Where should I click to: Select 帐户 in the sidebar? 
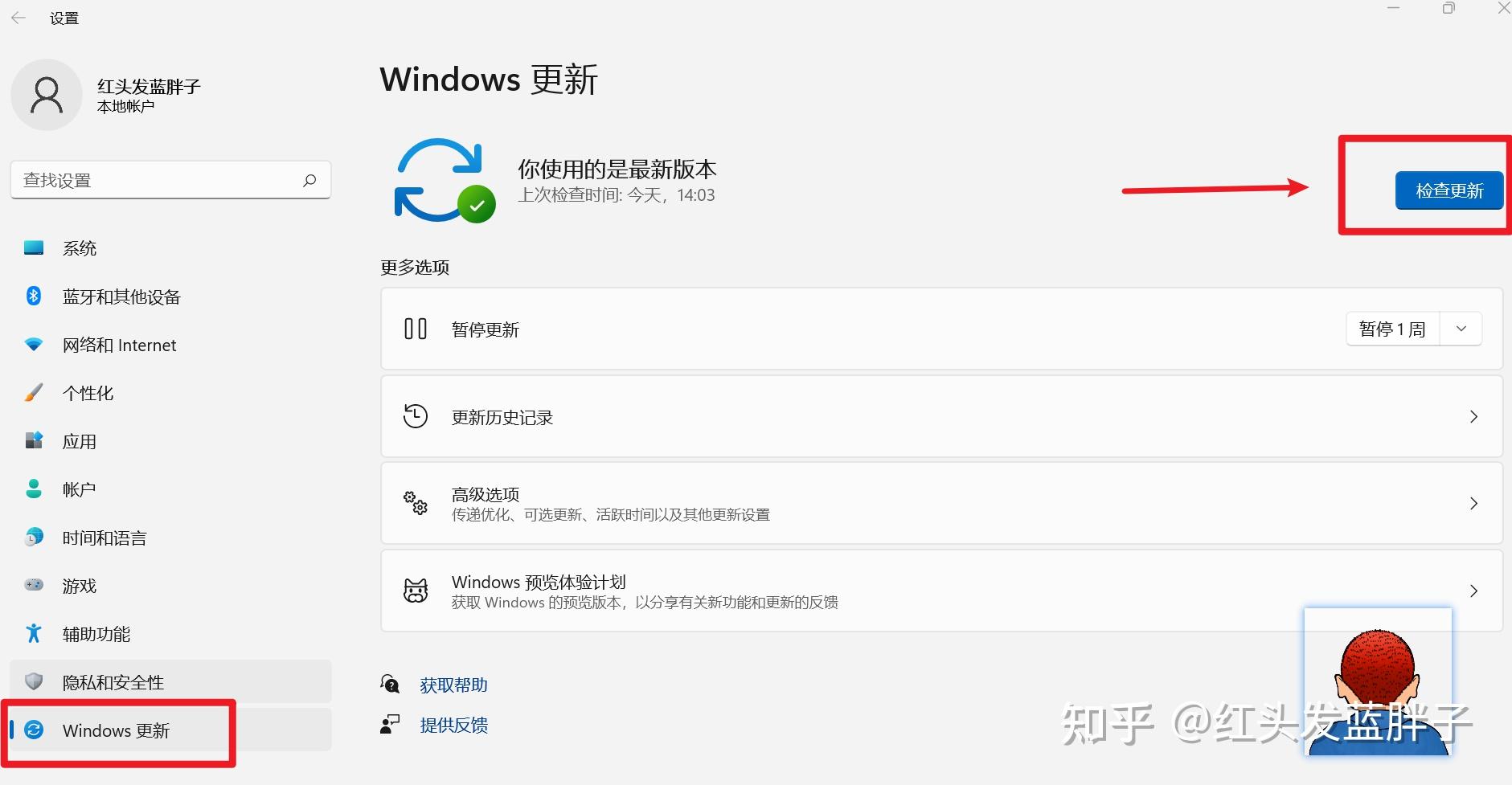point(170,489)
